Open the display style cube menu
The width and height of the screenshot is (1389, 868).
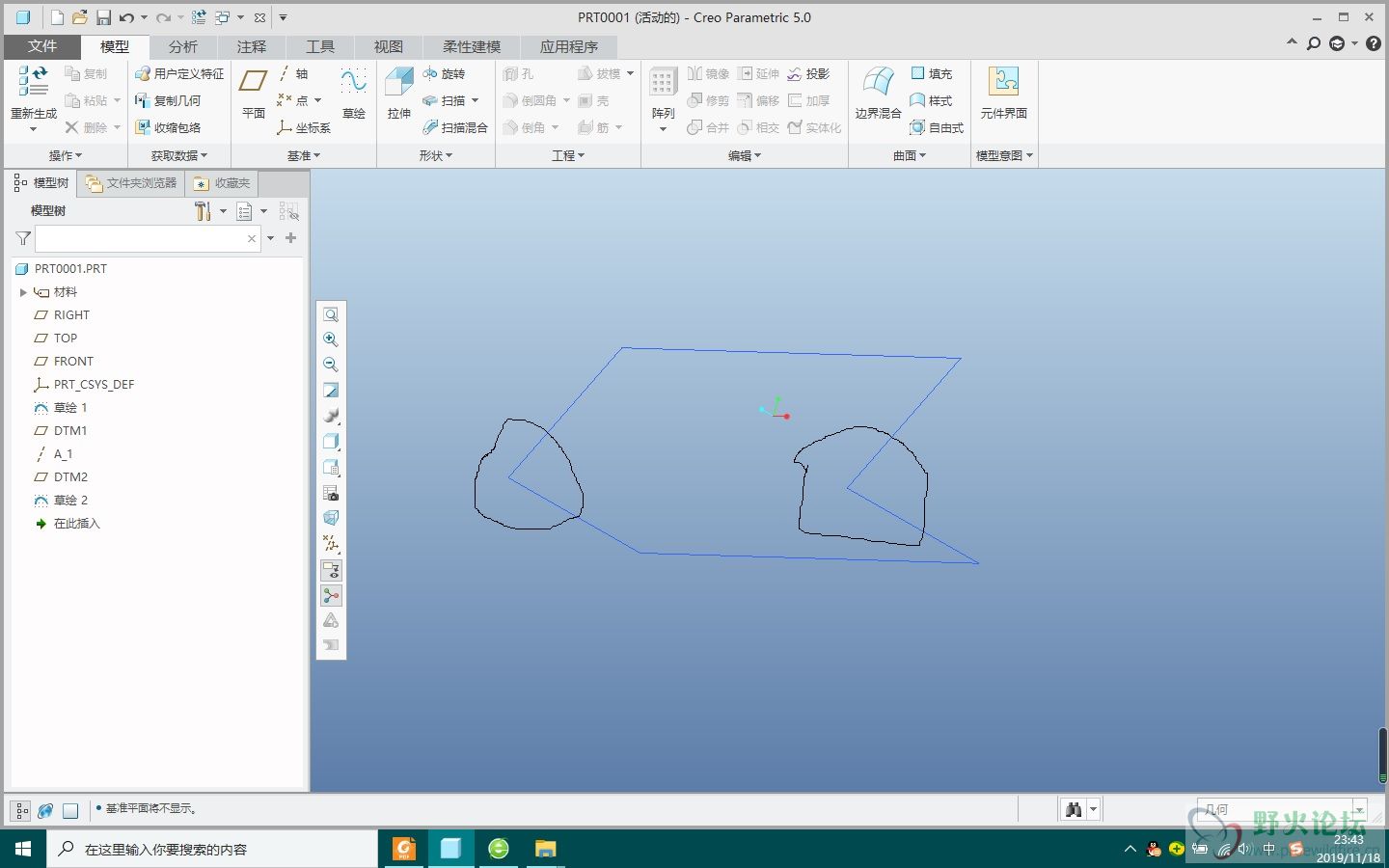[331, 442]
